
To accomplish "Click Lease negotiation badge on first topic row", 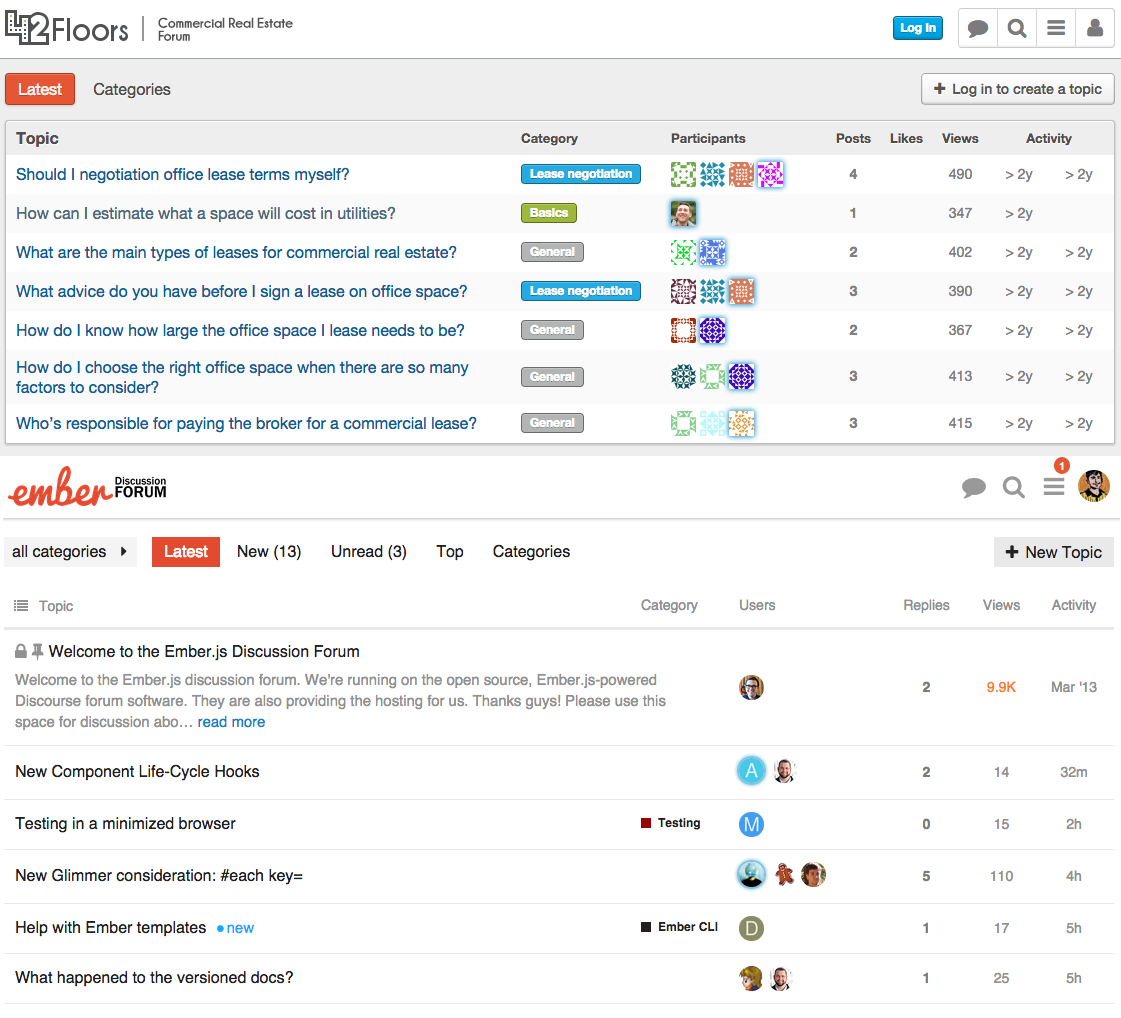I will (581, 174).
